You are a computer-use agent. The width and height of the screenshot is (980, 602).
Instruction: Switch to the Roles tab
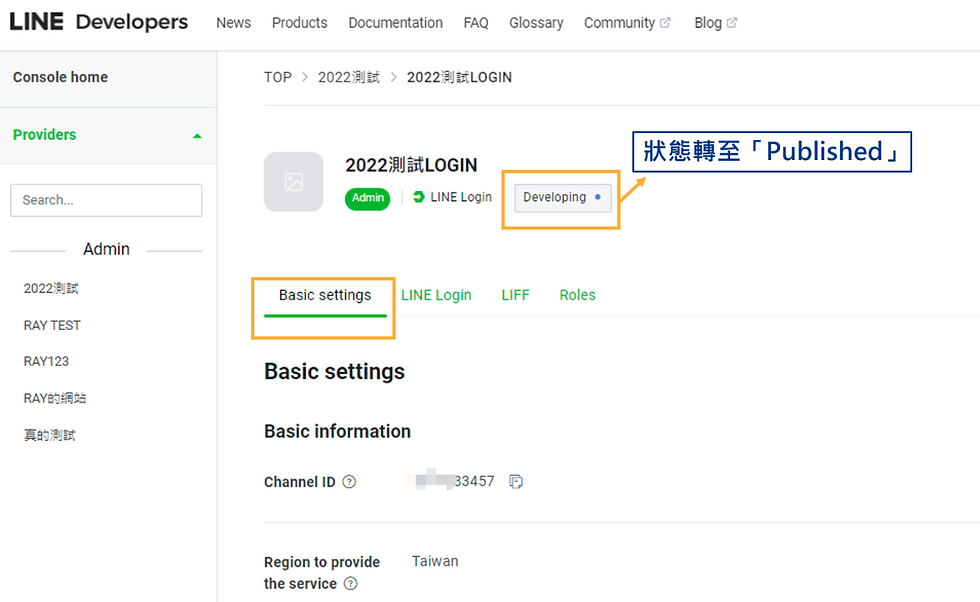click(578, 295)
